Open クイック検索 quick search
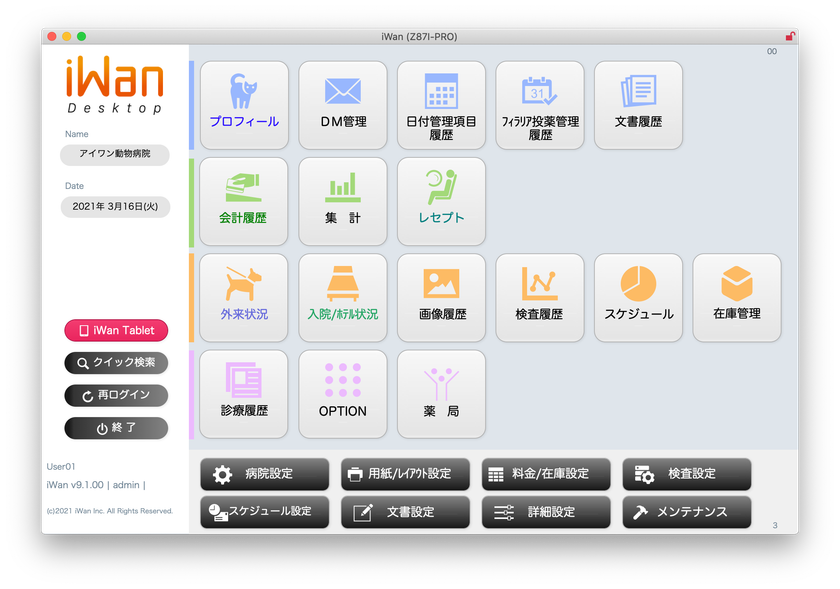The width and height of the screenshot is (840, 589). tap(116, 363)
